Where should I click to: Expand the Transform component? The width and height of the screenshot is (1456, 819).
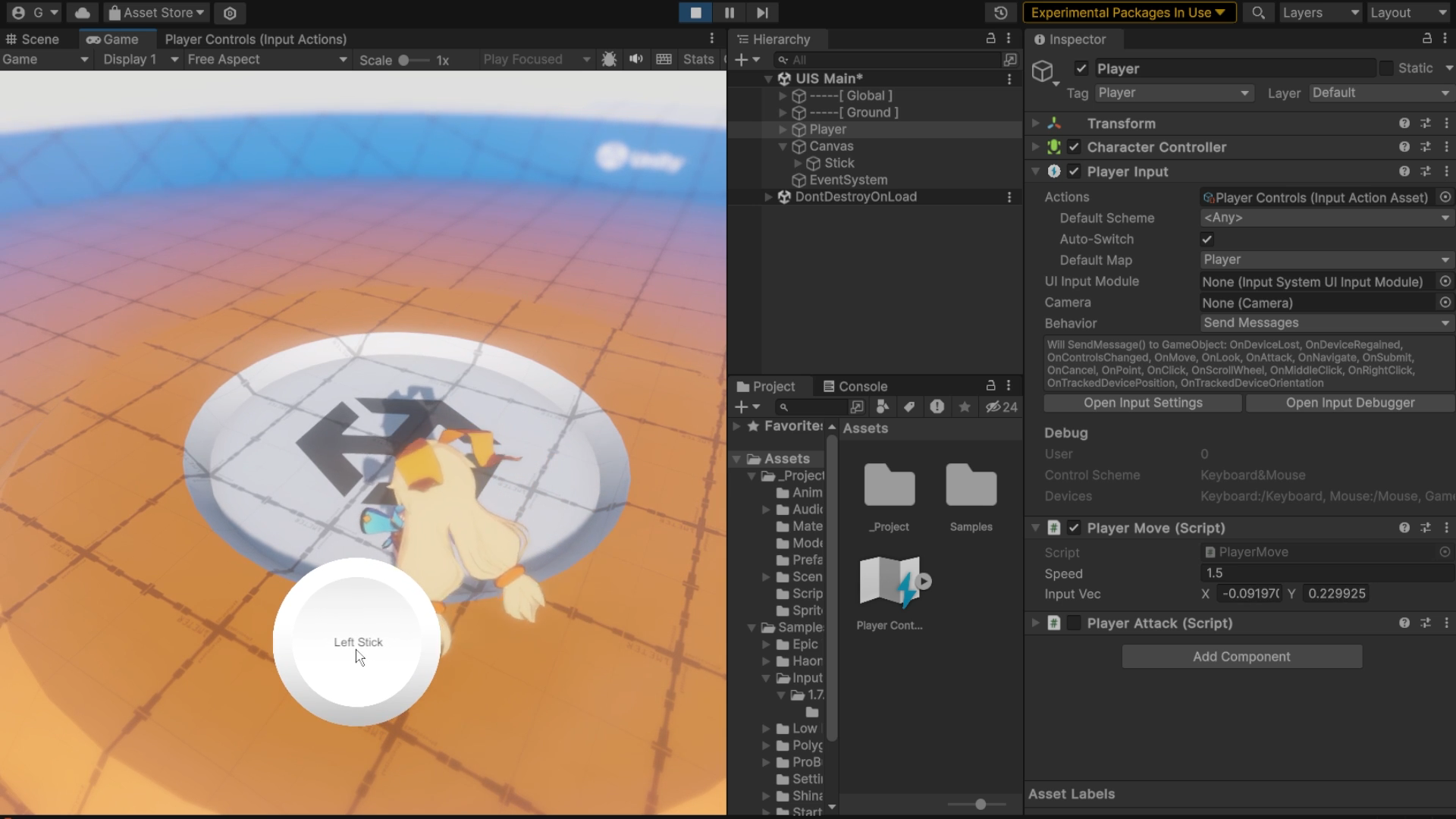pyautogui.click(x=1035, y=123)
